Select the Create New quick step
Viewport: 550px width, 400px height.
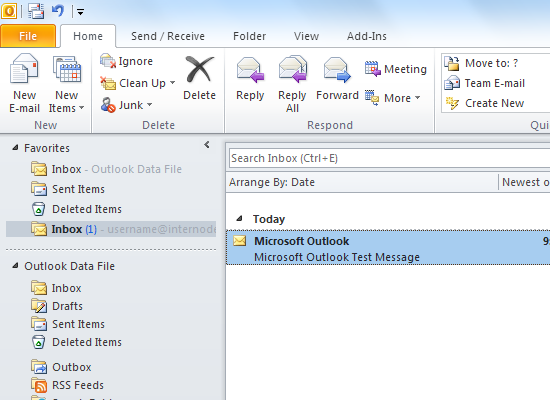coord(484,103)
